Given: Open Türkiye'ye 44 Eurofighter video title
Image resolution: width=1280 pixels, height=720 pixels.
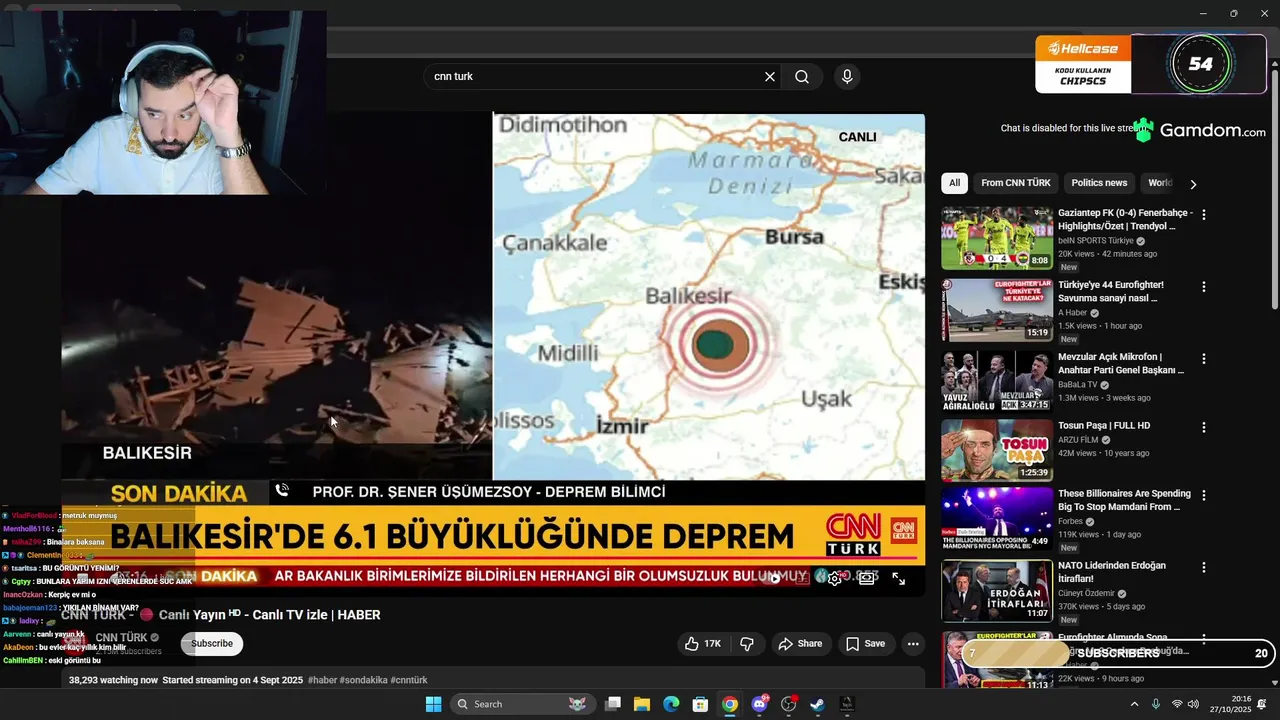Looking at the screenshot, I should pos(1111,291).
